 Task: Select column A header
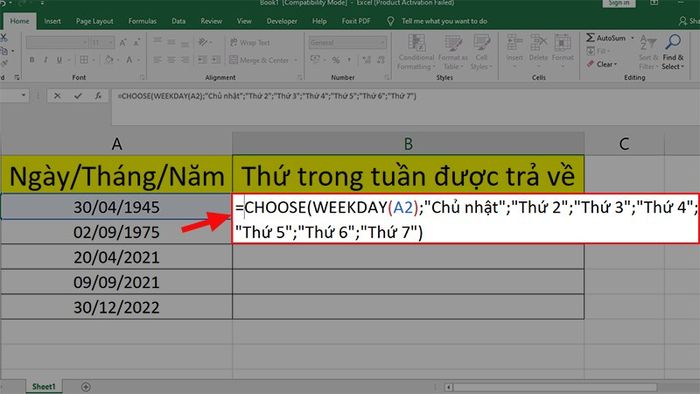117,144
